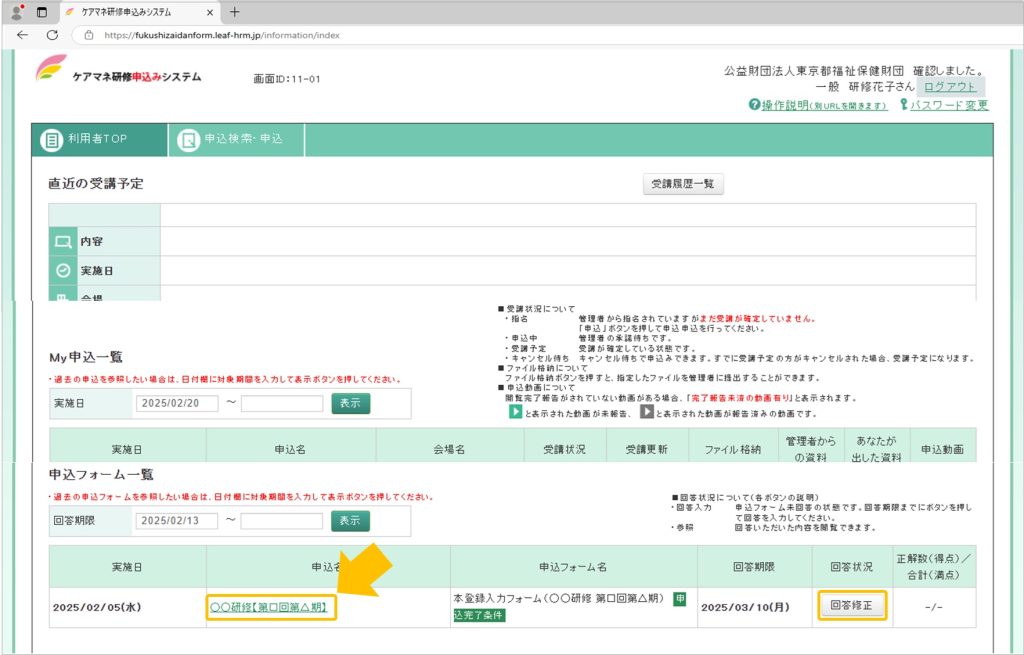Click the ログアウト link
This screenshot has width=1024, height=655.
tap(949, 87)
